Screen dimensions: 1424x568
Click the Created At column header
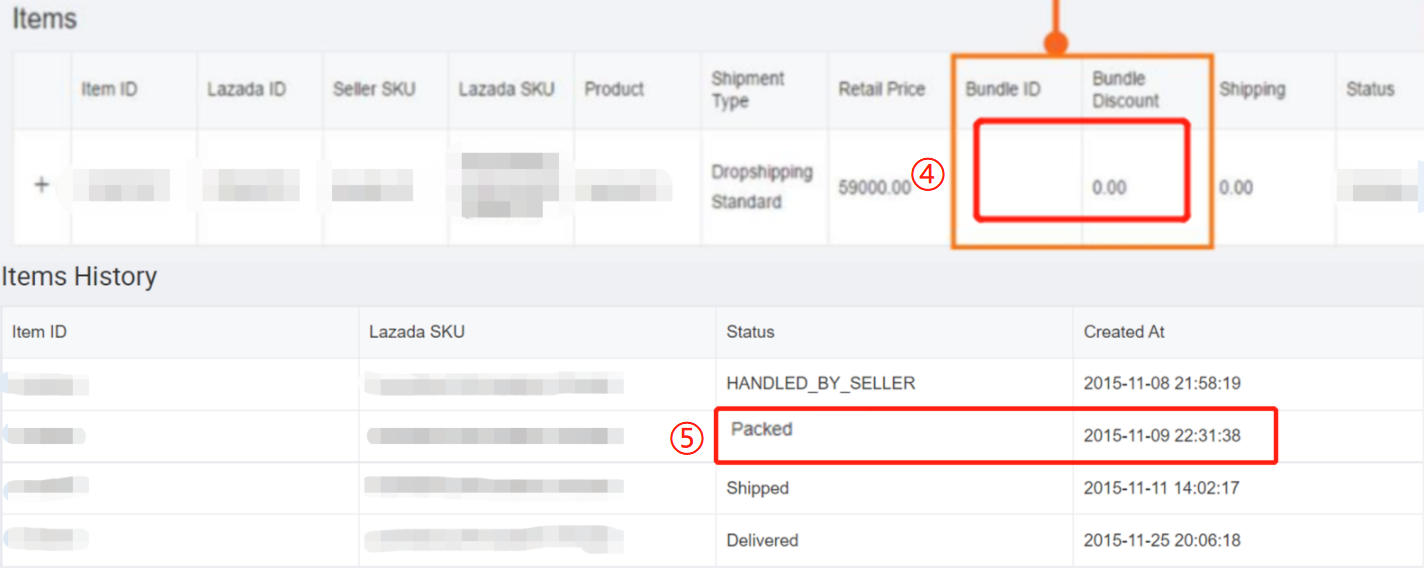[1124, 331]
